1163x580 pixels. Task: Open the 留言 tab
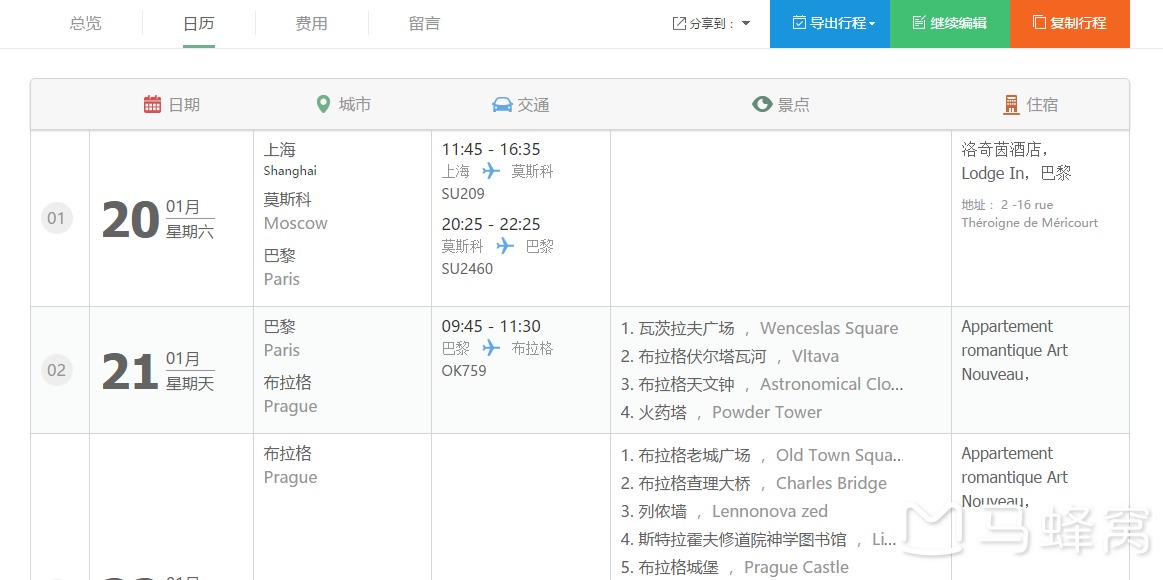[x=424, y=24]
